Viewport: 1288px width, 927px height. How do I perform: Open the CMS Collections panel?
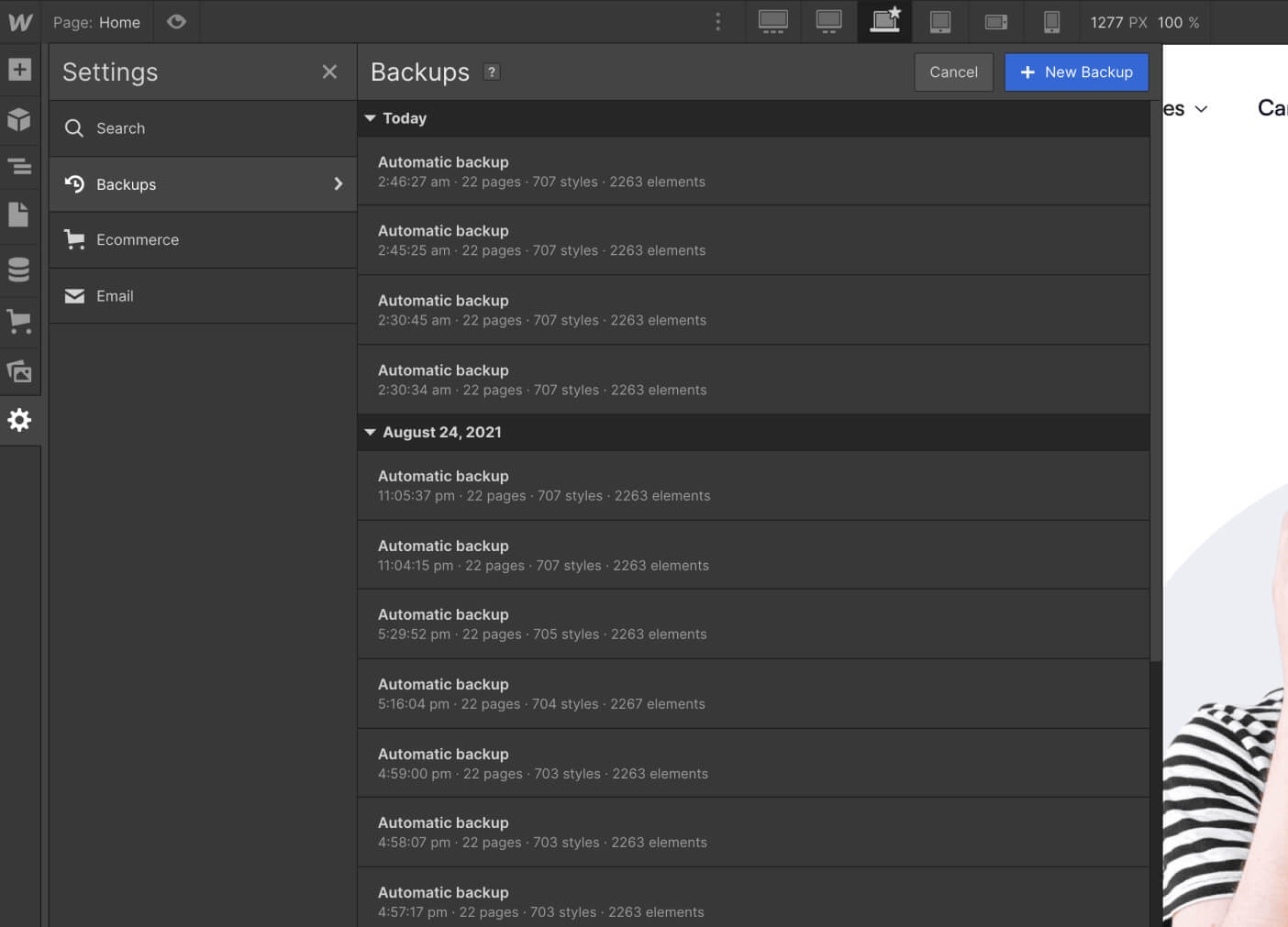click(x=19, y=270)
